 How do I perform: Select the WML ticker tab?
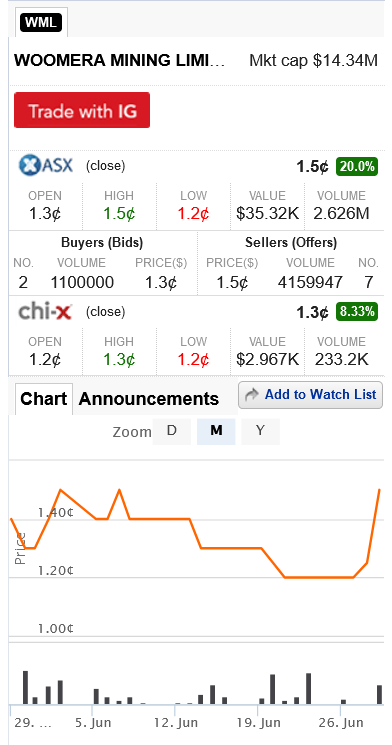point(41,22)
